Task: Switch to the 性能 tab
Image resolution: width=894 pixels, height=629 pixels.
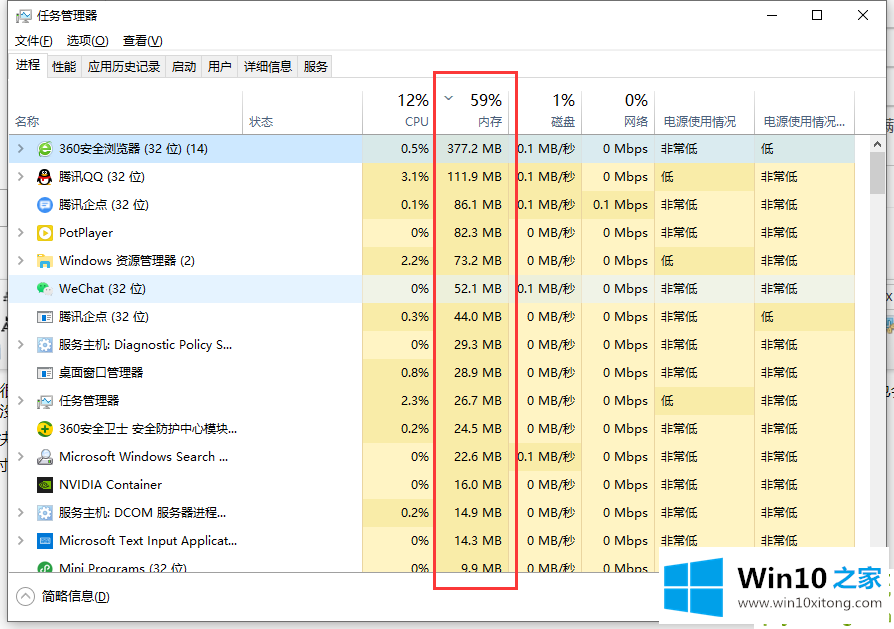Action: (64, 67)
